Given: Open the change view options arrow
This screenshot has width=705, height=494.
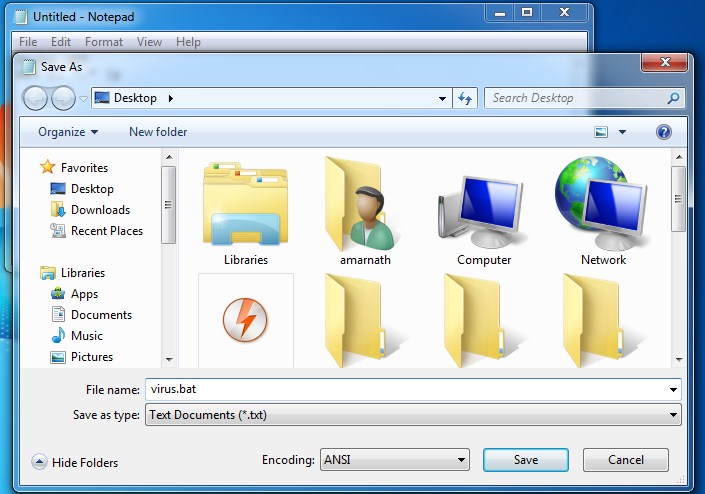Looking at the screenshot, I should 623,132.
